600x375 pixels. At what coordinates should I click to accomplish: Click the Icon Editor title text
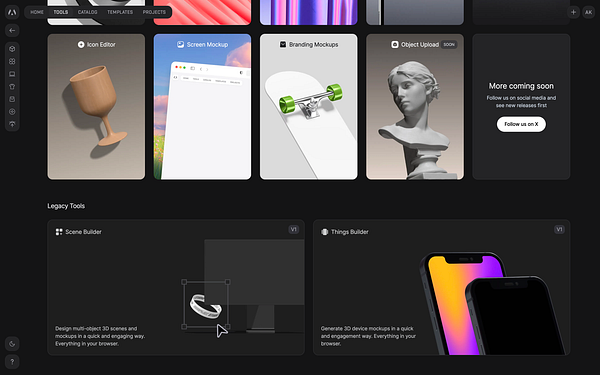coord(101,45)
